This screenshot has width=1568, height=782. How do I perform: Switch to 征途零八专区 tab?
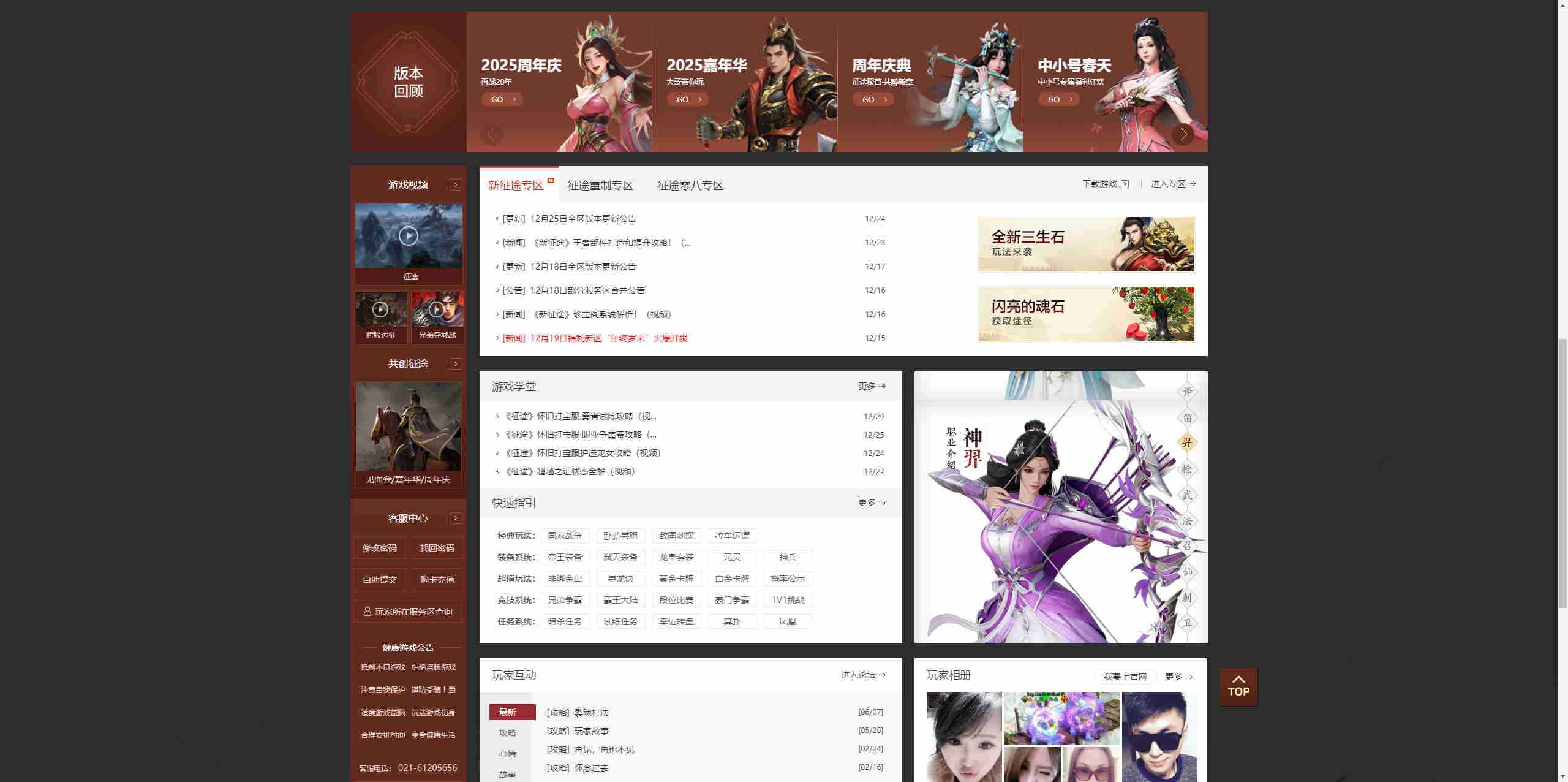(690, 185)
